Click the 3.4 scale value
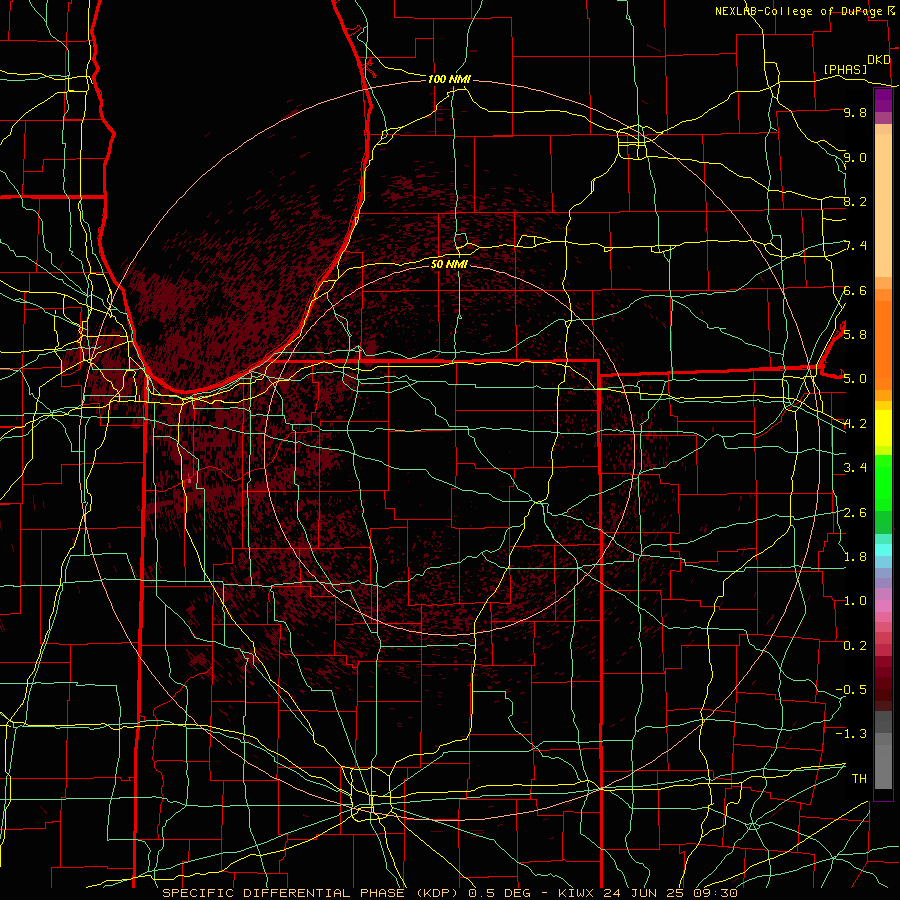The image size is (900, 900). pos(855,468)
